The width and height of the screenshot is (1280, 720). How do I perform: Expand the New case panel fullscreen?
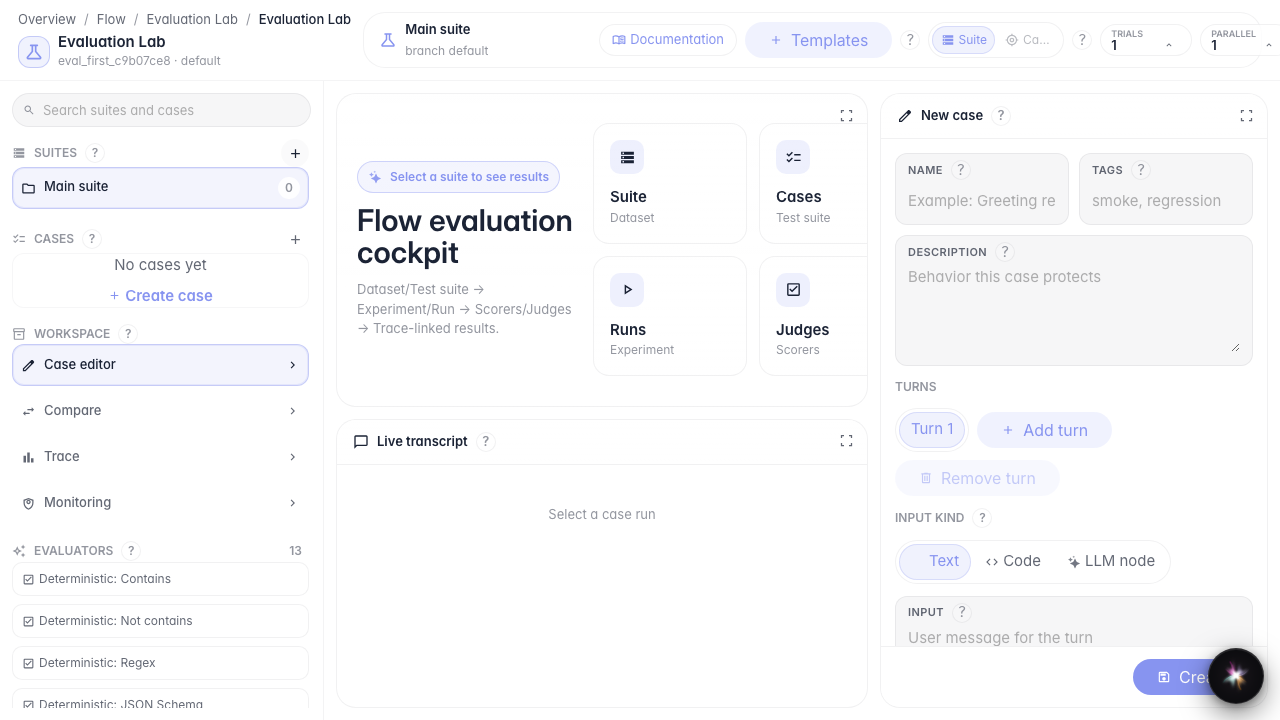1246,116
